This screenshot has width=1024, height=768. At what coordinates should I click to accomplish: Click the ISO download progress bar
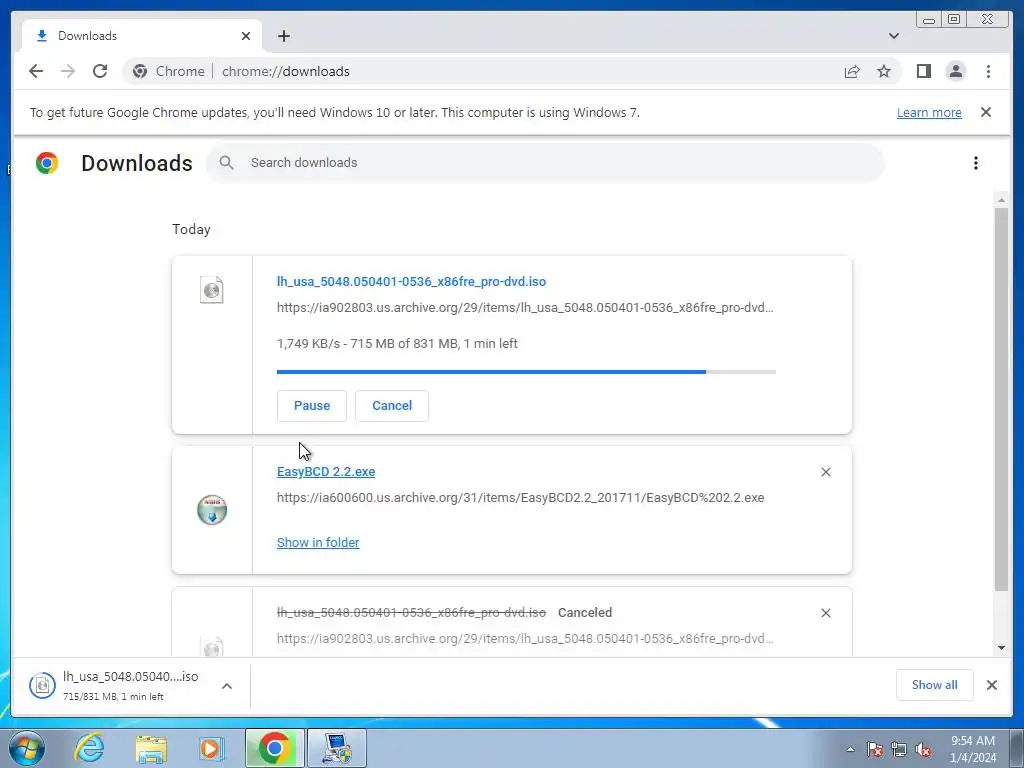526,372
